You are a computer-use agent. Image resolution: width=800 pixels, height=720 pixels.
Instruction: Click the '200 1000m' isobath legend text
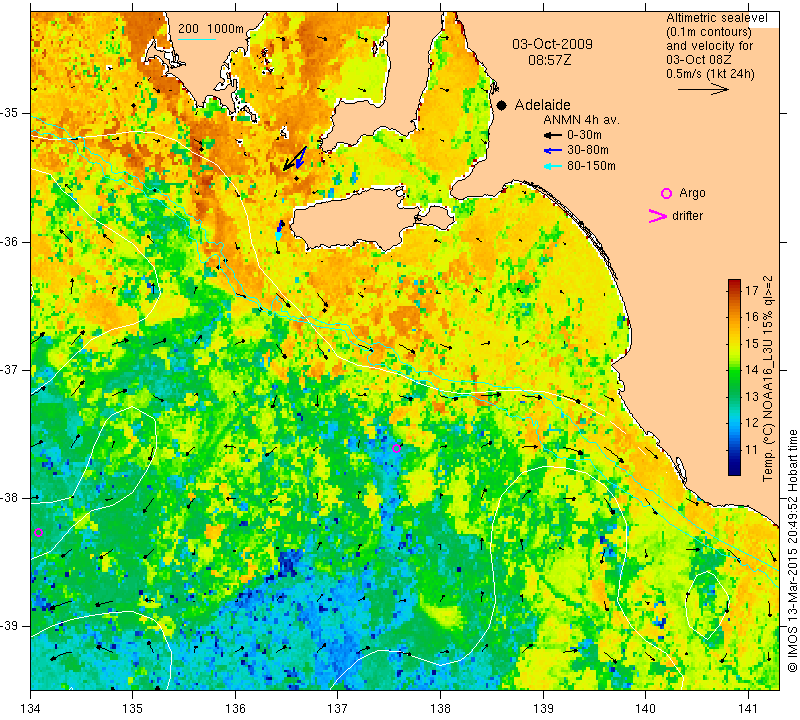pyautogui.click(x=211, y=29)
